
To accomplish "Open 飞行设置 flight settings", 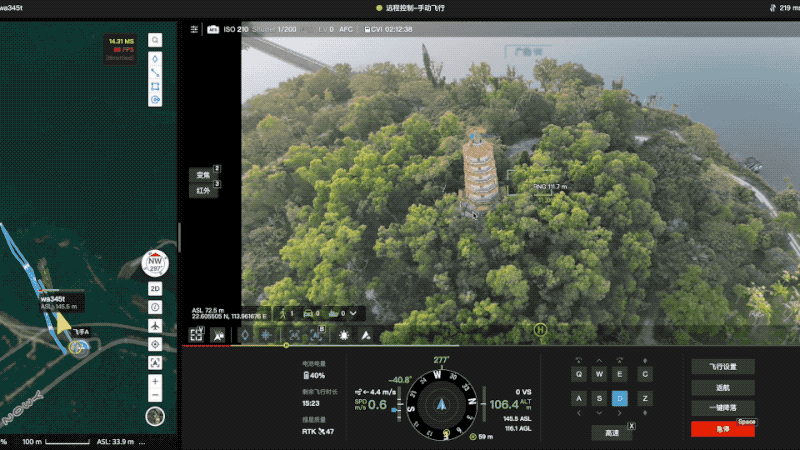I will click(722, 367).
